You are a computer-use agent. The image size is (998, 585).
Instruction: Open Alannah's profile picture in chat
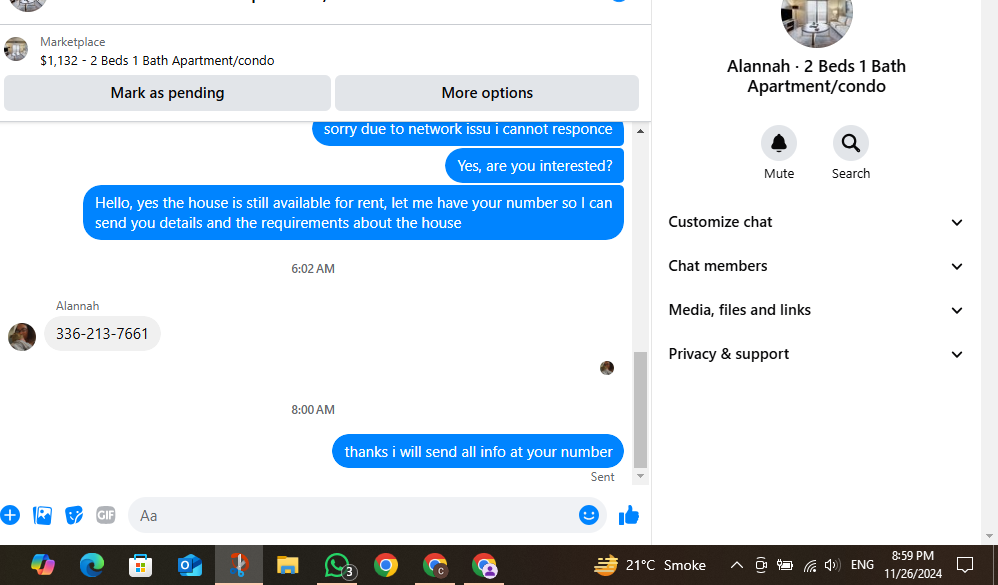coord(22,337)
